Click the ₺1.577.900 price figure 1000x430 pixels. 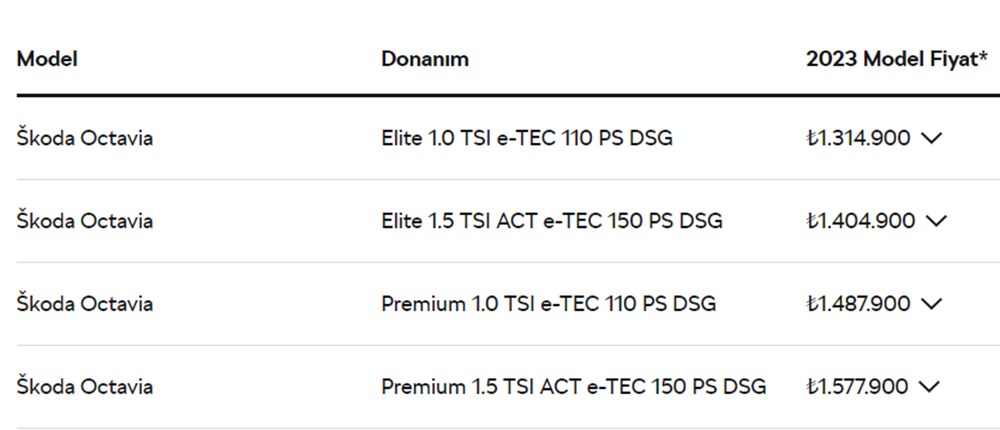point(857,386)
